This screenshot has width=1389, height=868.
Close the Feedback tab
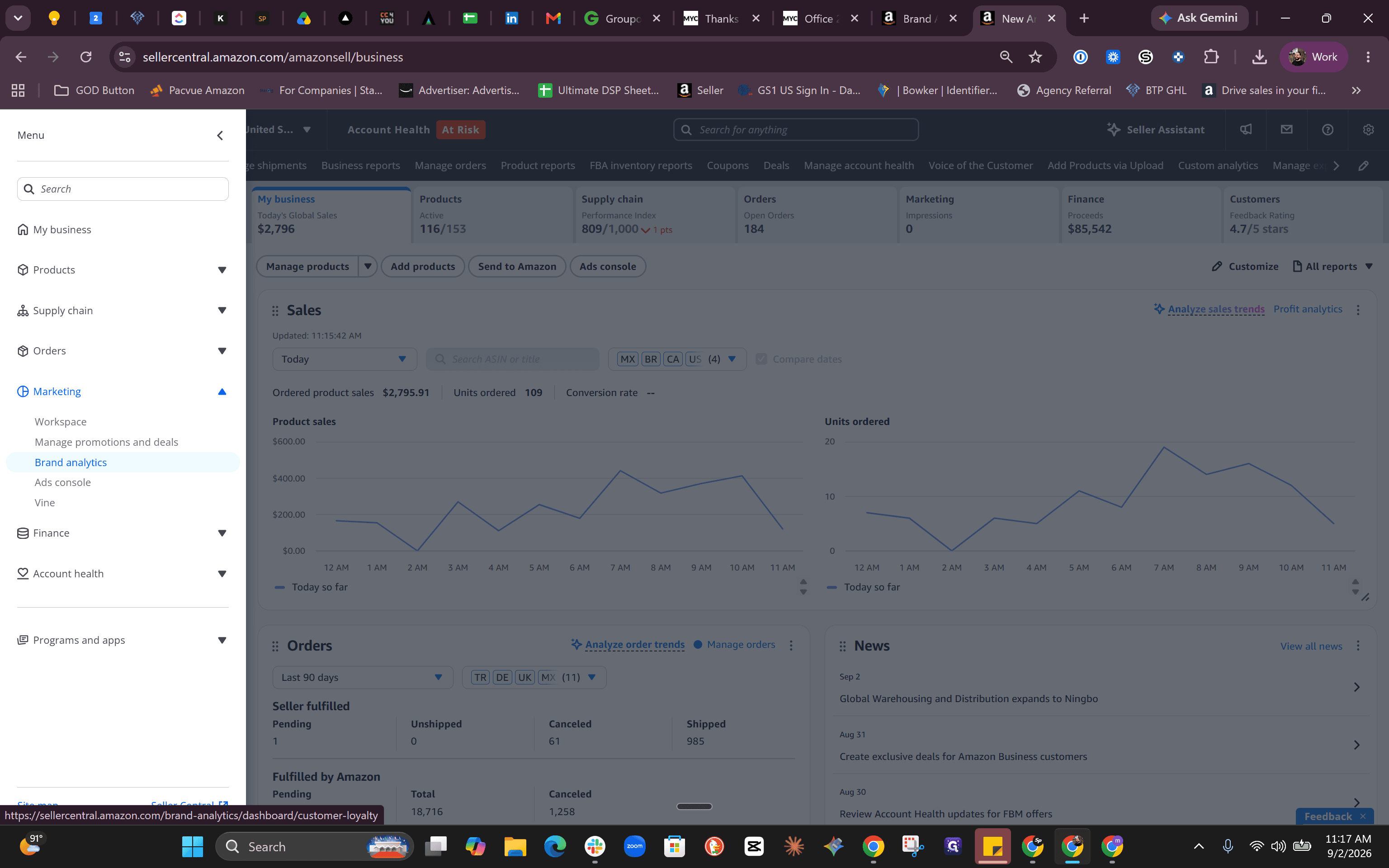(1363, 816)
